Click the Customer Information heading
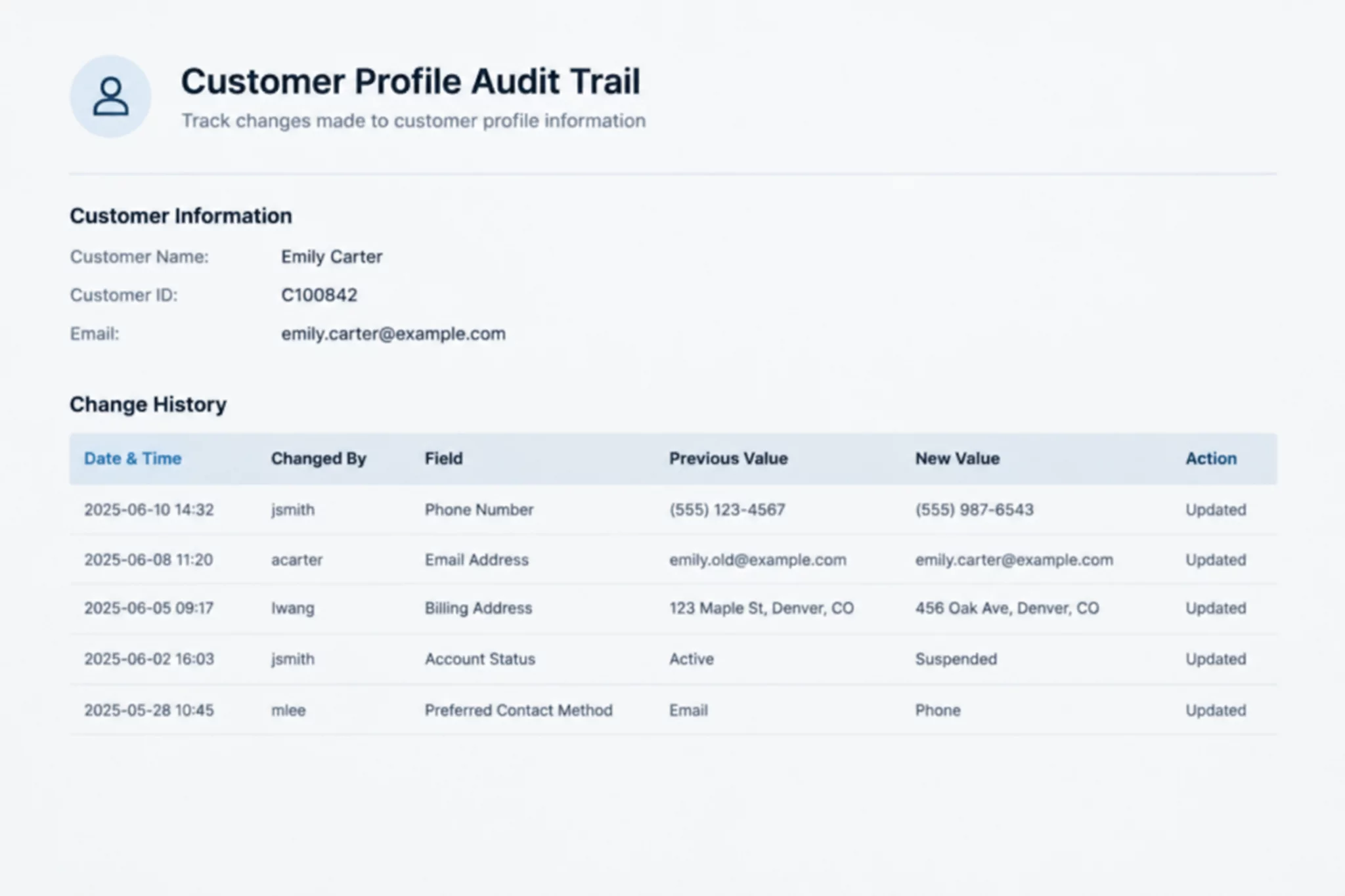The width and height of the screenshot is (1345, 896). tap(181, 216)
